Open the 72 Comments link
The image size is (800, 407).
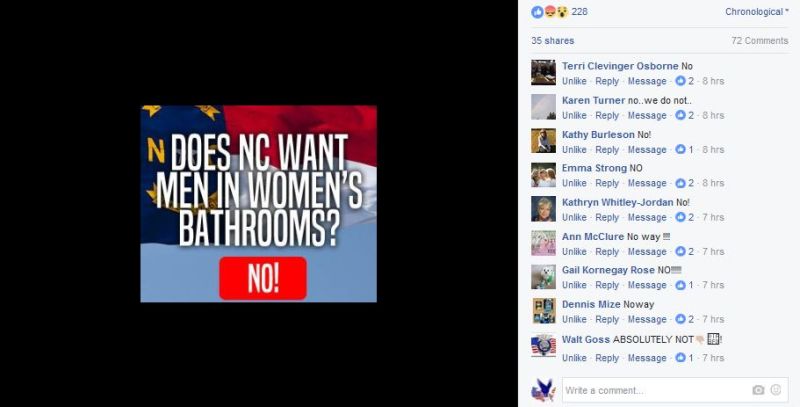pos(760,41)
